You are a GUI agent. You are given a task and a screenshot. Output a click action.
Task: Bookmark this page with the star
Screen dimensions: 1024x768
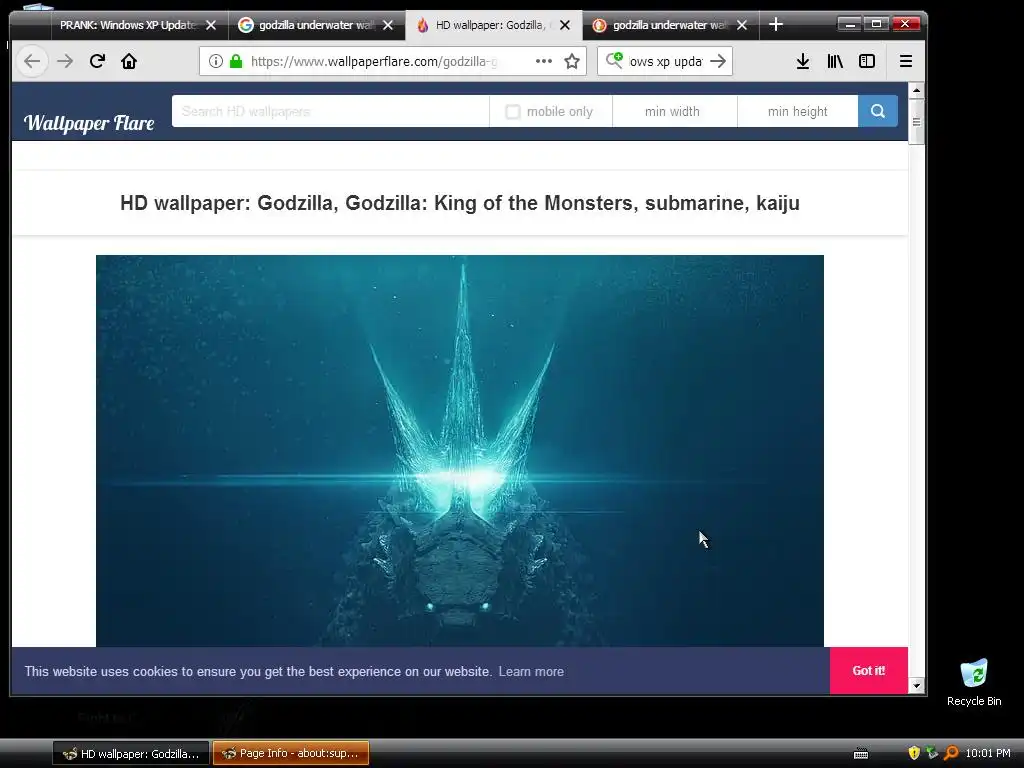click(x=572, y=61)
